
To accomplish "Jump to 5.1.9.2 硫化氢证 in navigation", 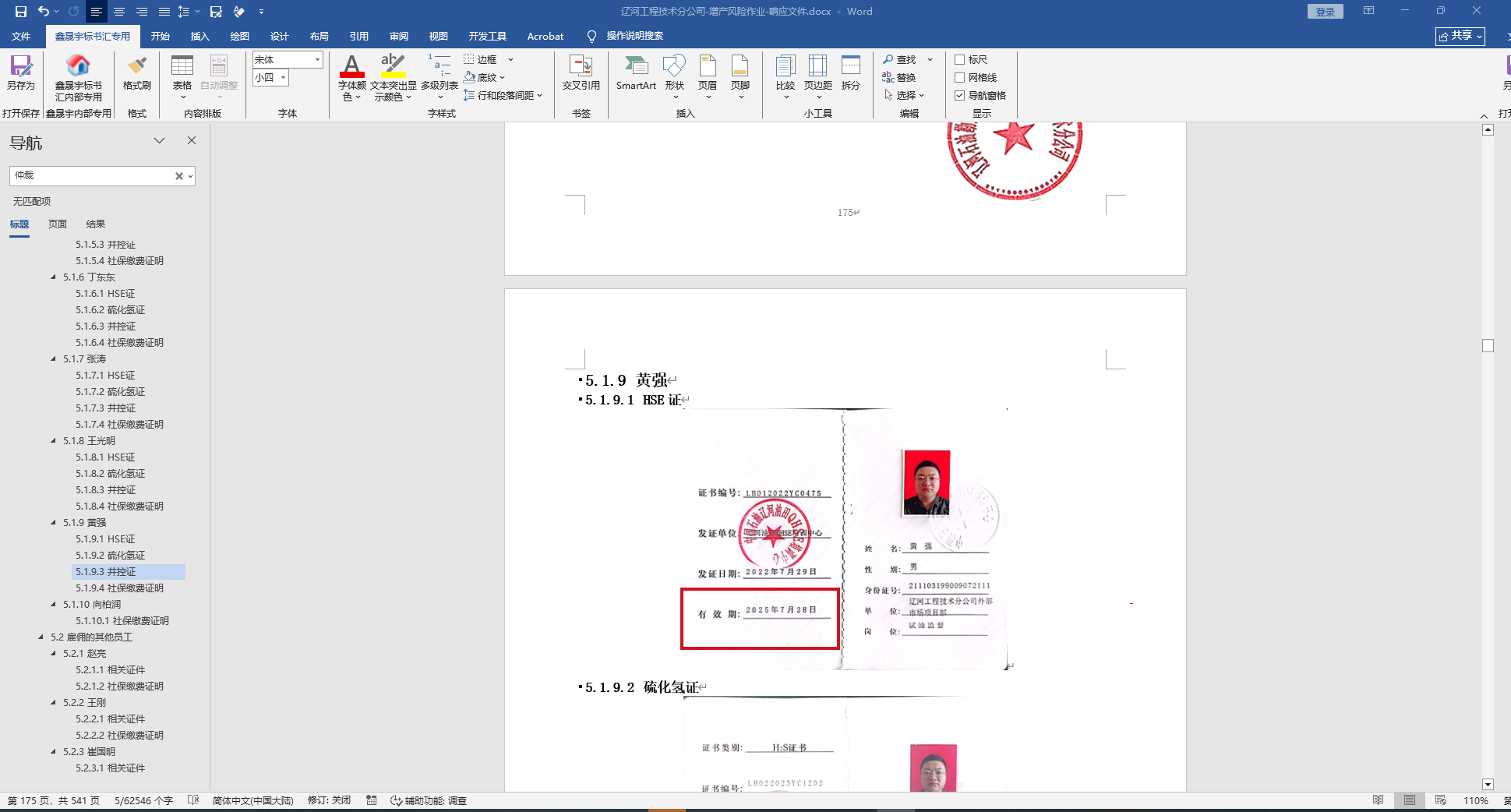I will 110,556.
